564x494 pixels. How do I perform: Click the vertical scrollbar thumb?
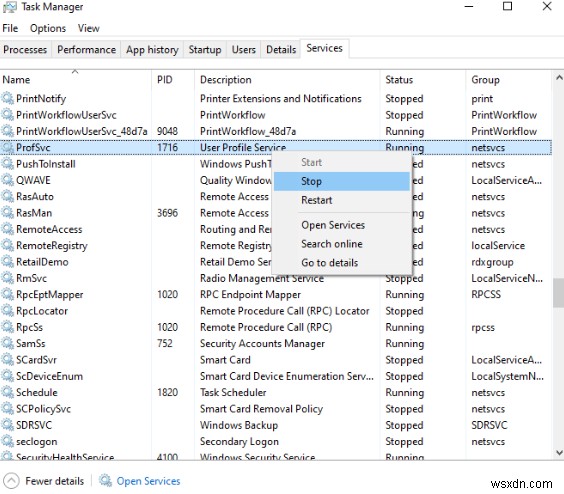[559, 293]
